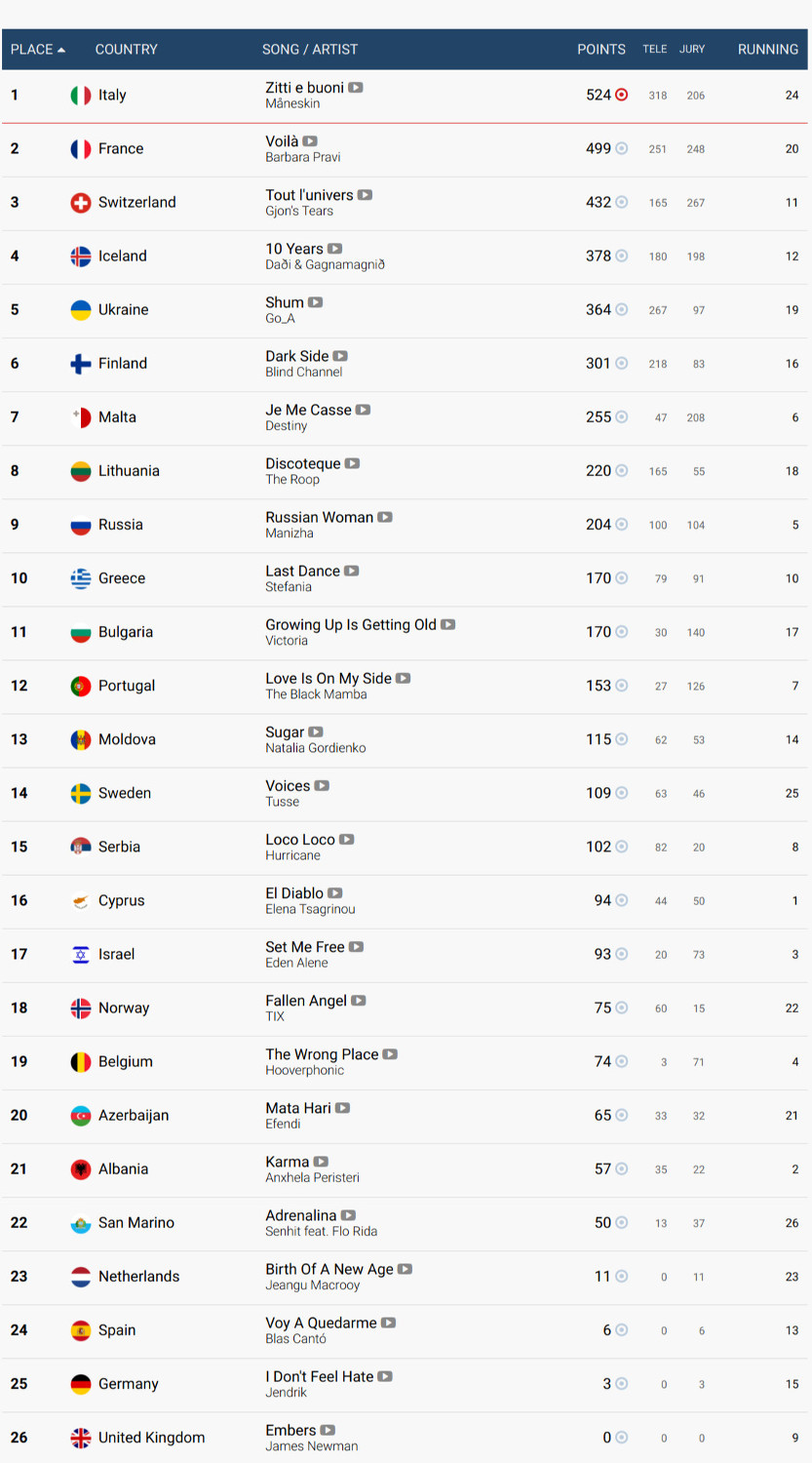Toggle the points circle for Iceland
Screen dimensions: 812x1463
[622, 257]
